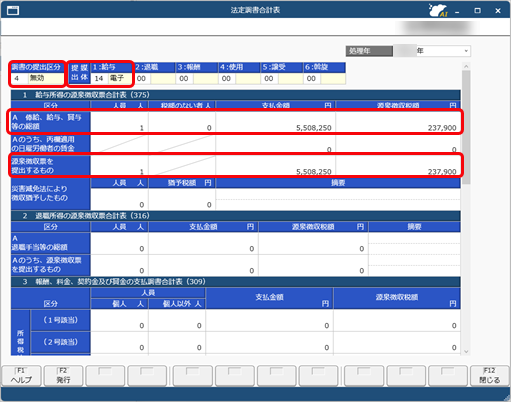
Task: Click the 摘要 field in 災害減免法 row
Action: (x=338, y=199)
